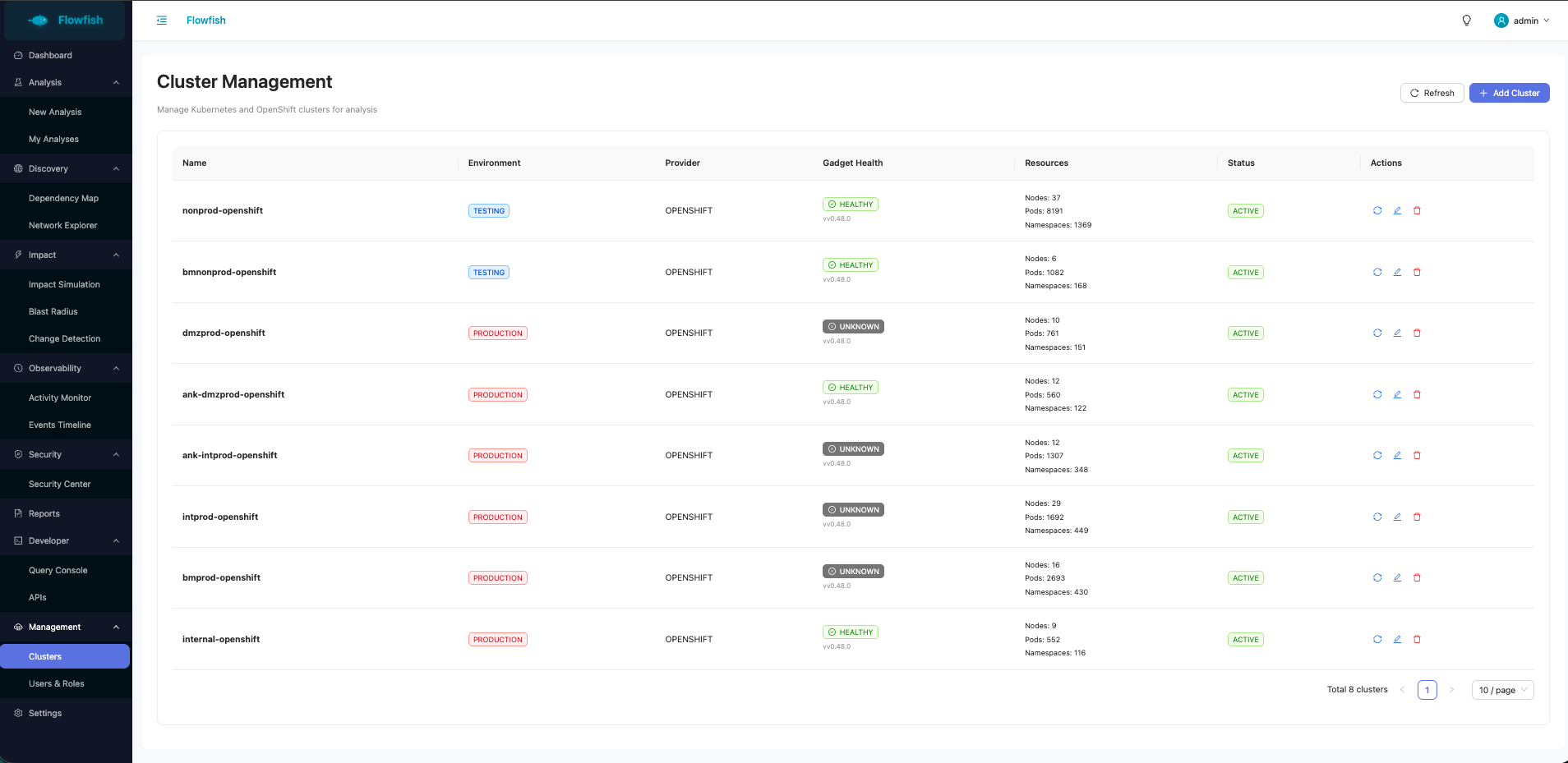
Task: Edit the ank-dmzprod-openshift cluster
Action: click(x=1397, y=394)
